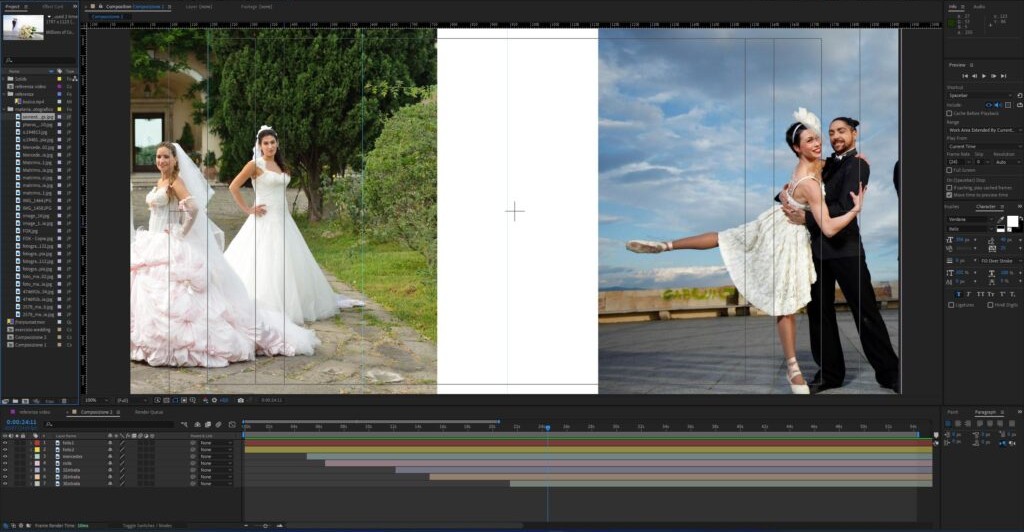This screenshot has height=532, width=1024.
Task: Click the project item preview thumbnail
Action: coord(24,27)
